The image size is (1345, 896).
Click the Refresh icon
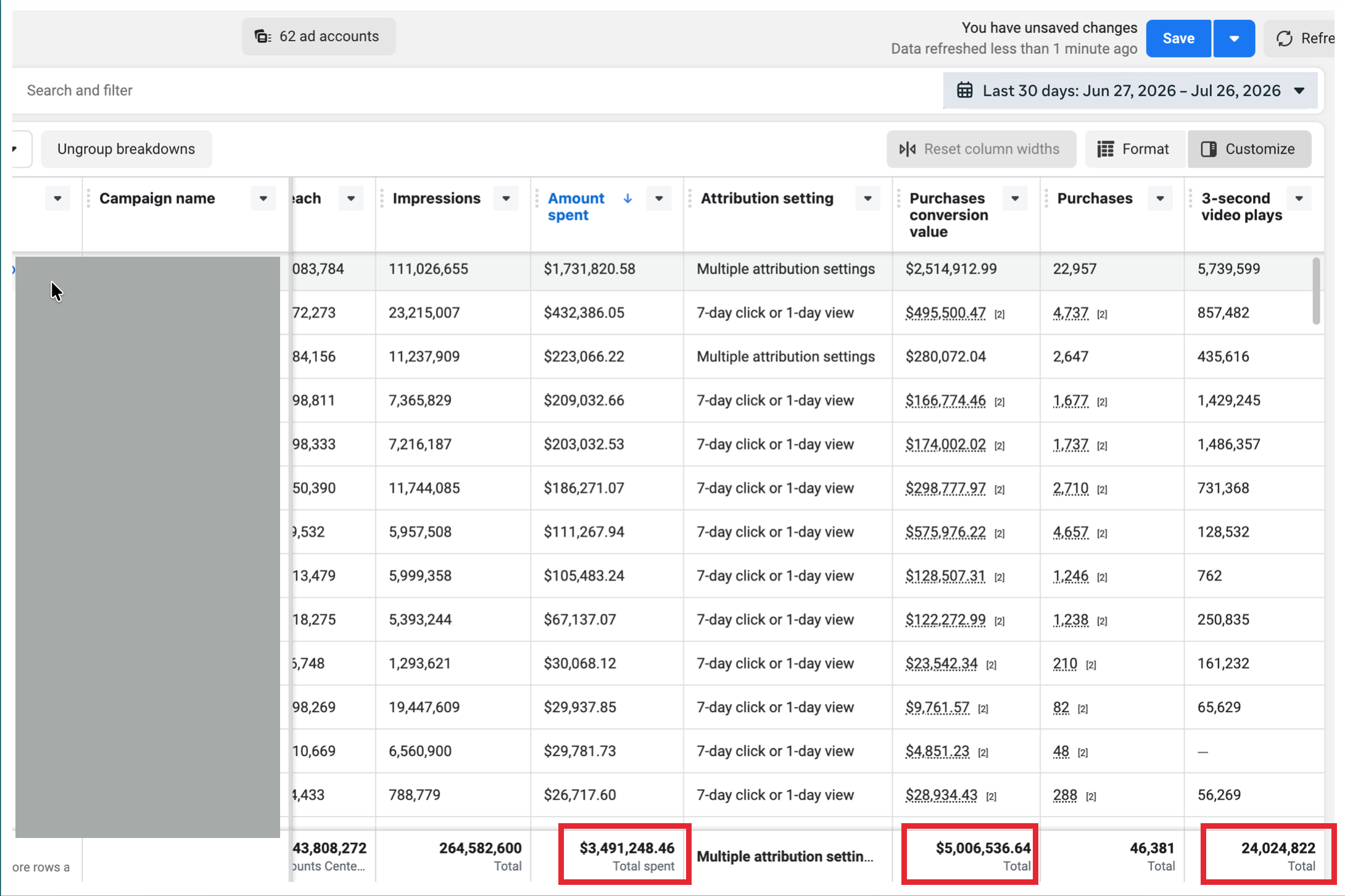click(x=1285, y=38)
